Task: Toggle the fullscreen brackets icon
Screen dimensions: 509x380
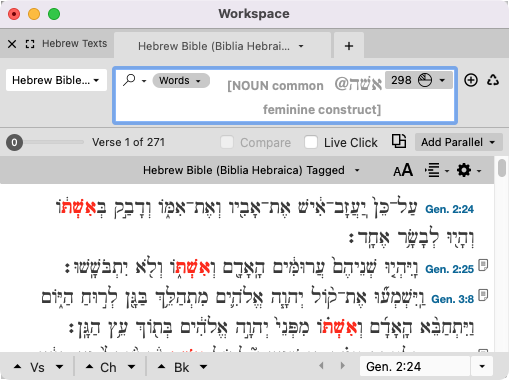Action: tap(30, 44)
